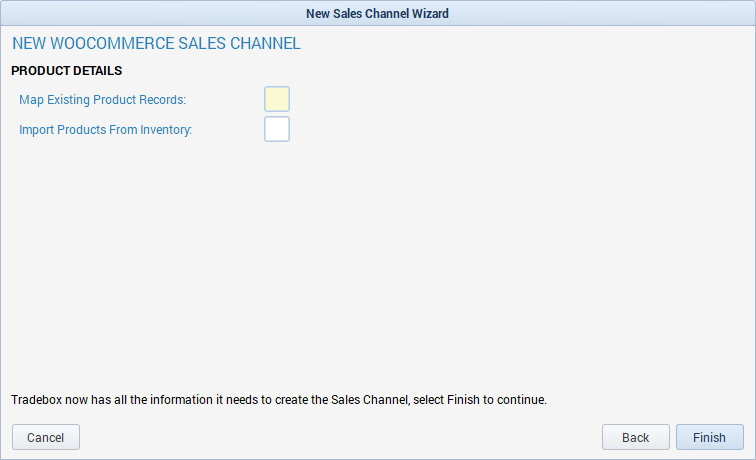This screenshot has width=756, height=460.
Task: Click the New Sales Channel Wizard title bar
Action: (x=378, y=13)
